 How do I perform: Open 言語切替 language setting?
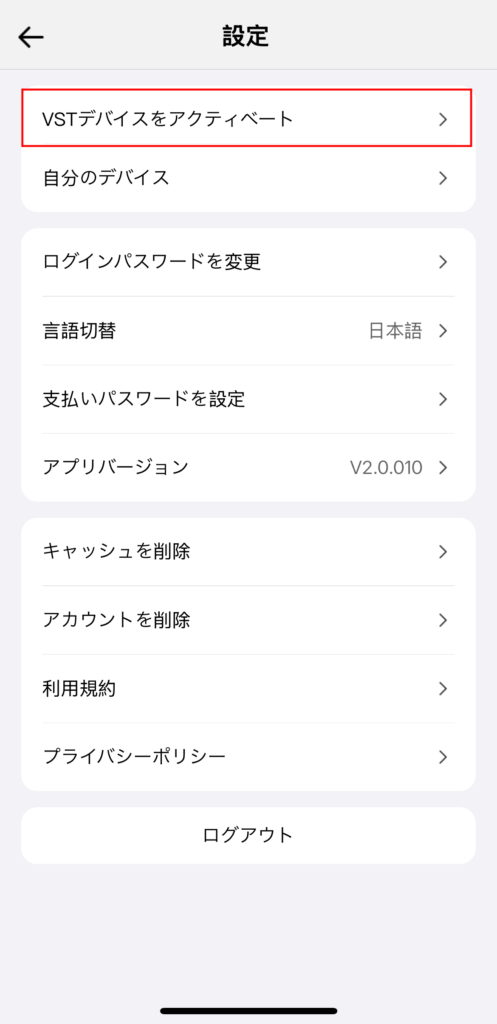[248, 330]
